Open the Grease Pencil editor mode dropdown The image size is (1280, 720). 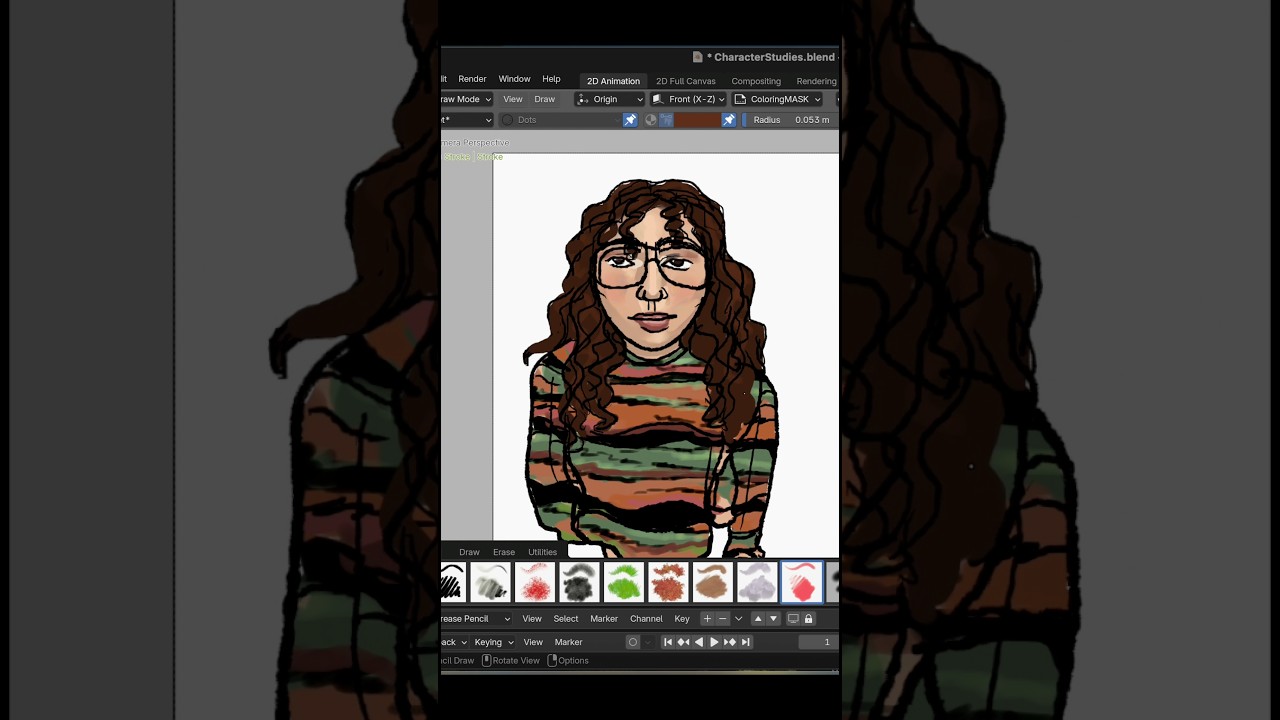(x=476, y=619)
